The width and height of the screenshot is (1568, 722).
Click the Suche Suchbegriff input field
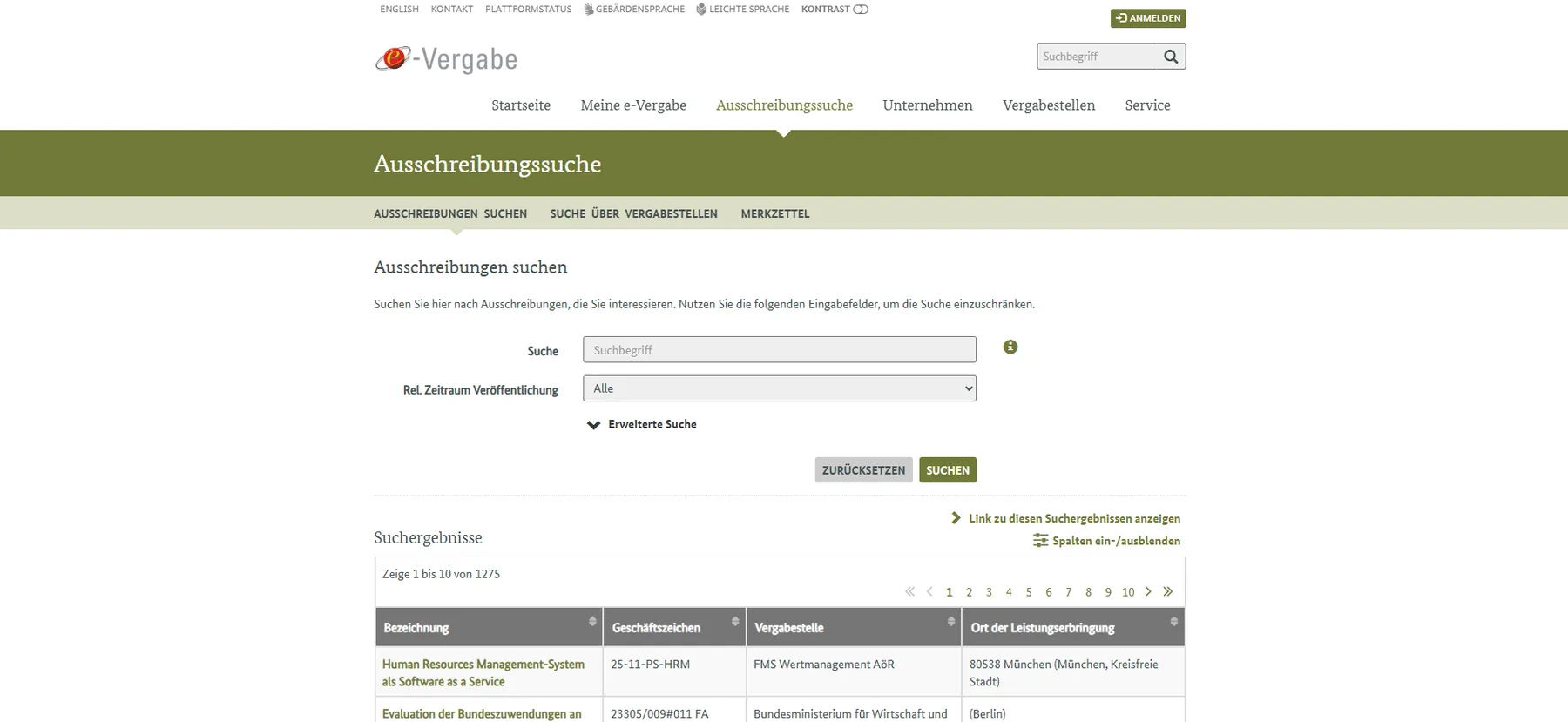(779, 350)
